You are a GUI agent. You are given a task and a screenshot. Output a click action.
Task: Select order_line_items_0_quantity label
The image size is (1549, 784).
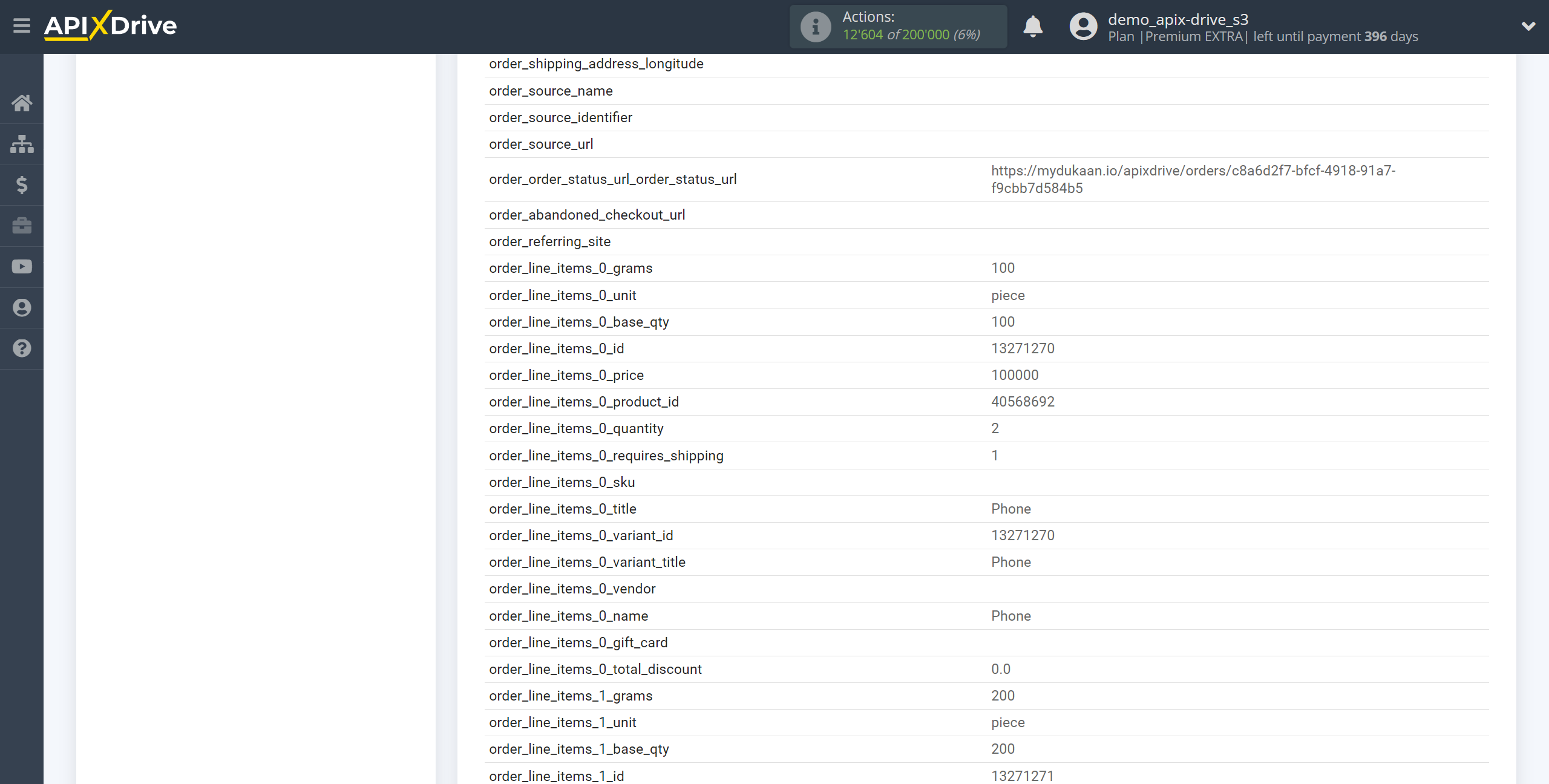[576, 428]
